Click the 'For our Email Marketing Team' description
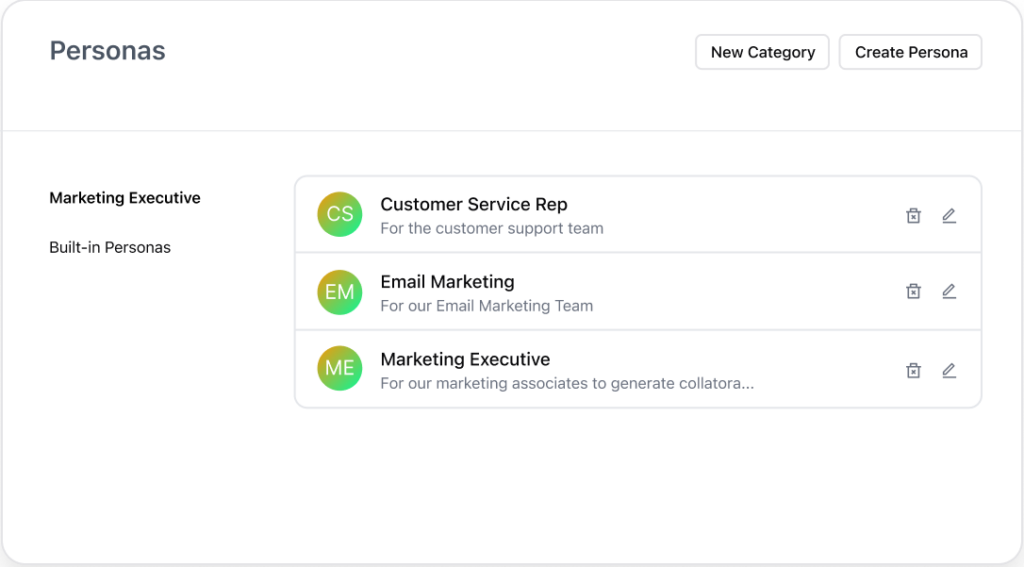The height and width of the screenshot is (567, 1024). pos(487,306)
